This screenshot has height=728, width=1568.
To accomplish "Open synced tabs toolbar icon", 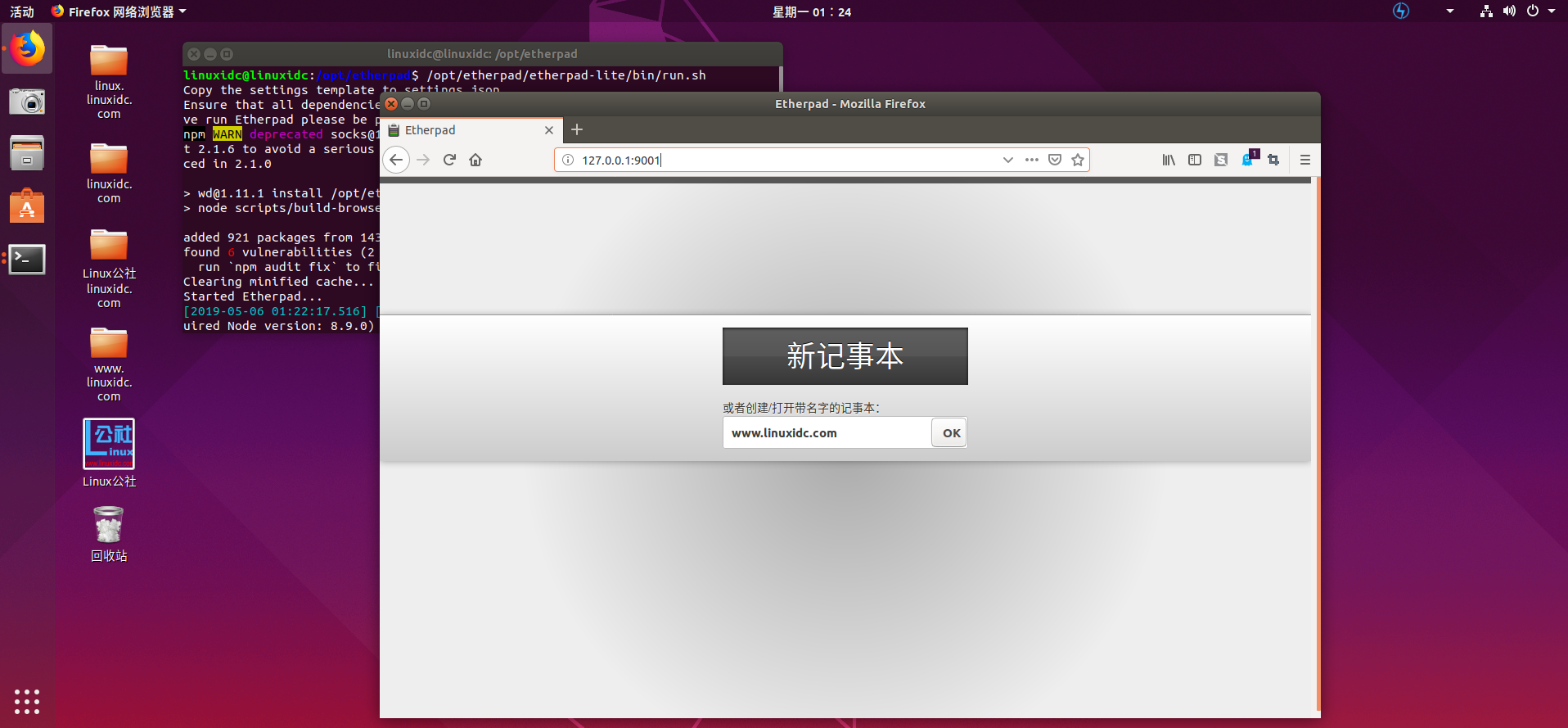I will pos(1221,160).
